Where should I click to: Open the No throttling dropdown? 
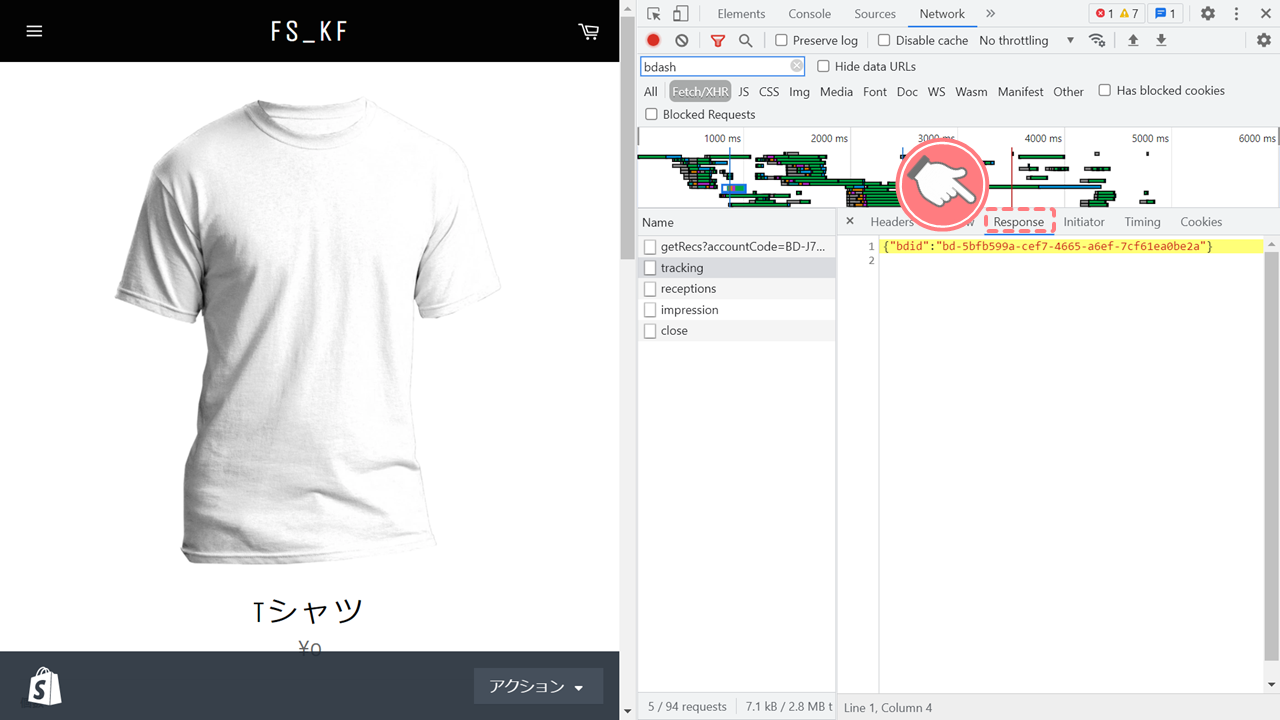(x=1026, y=40)
